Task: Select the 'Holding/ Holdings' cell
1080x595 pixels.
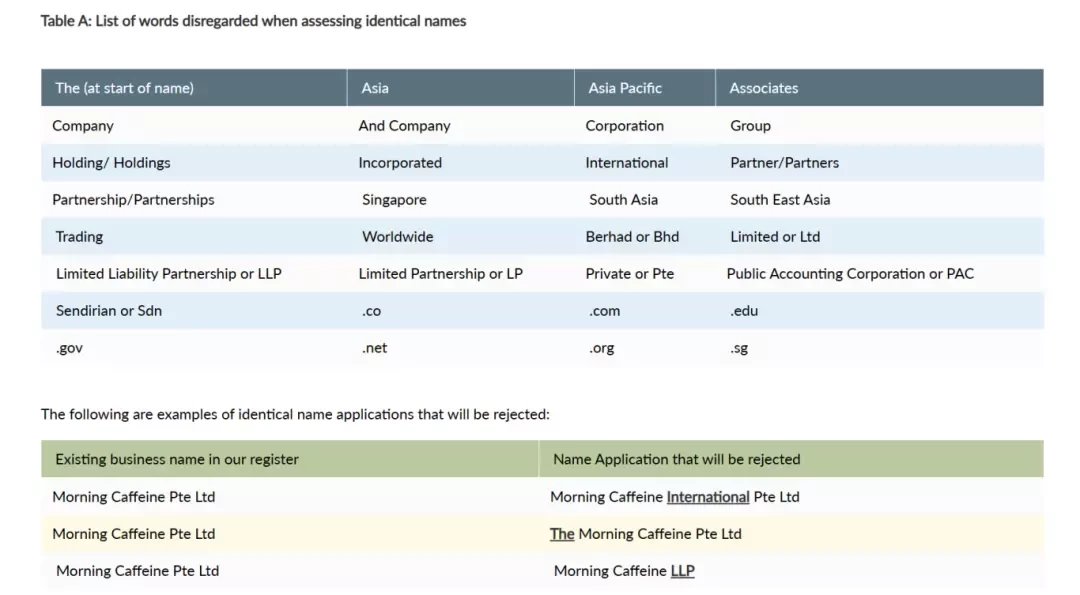Action: point(194,163)
